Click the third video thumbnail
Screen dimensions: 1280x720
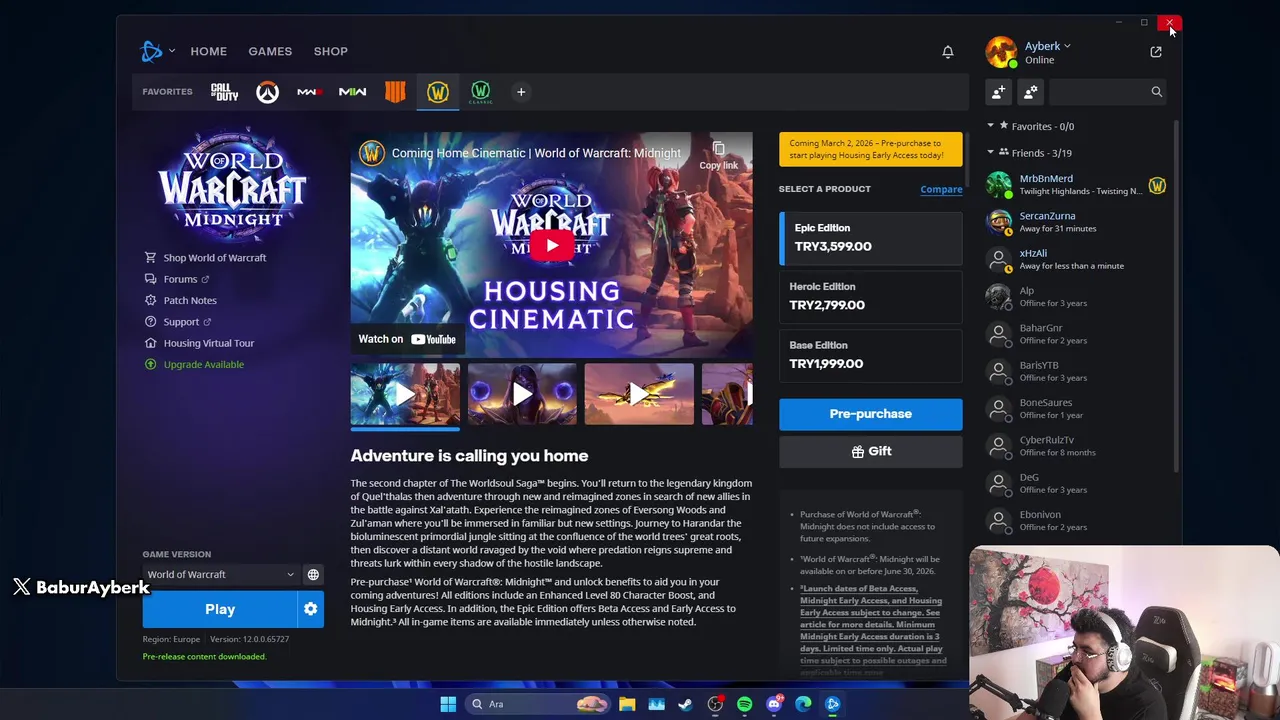pyautogui.click(x=639, y=394)
